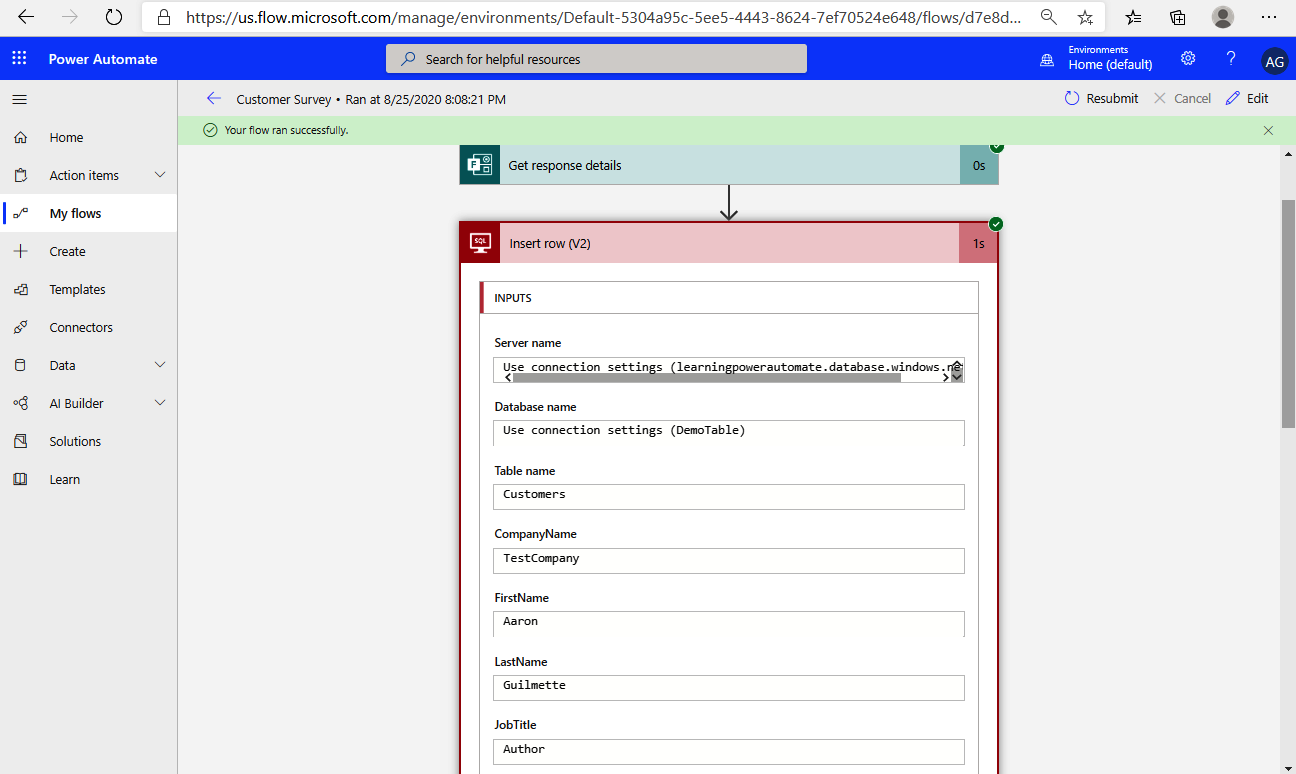Click the Edit flow button
This screenshot has height=774, width=1296.
coord(1247,98)
